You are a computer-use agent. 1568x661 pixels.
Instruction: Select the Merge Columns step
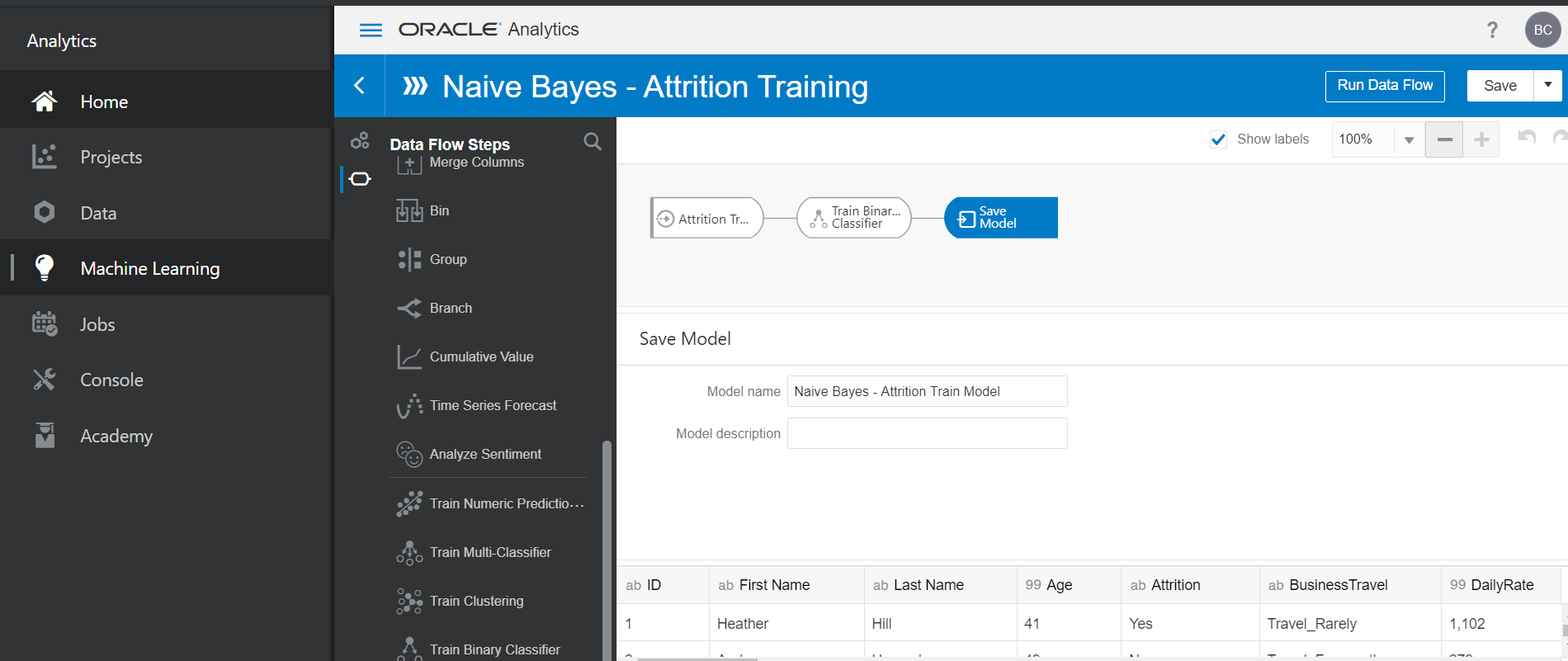click(x=477, y=163)
